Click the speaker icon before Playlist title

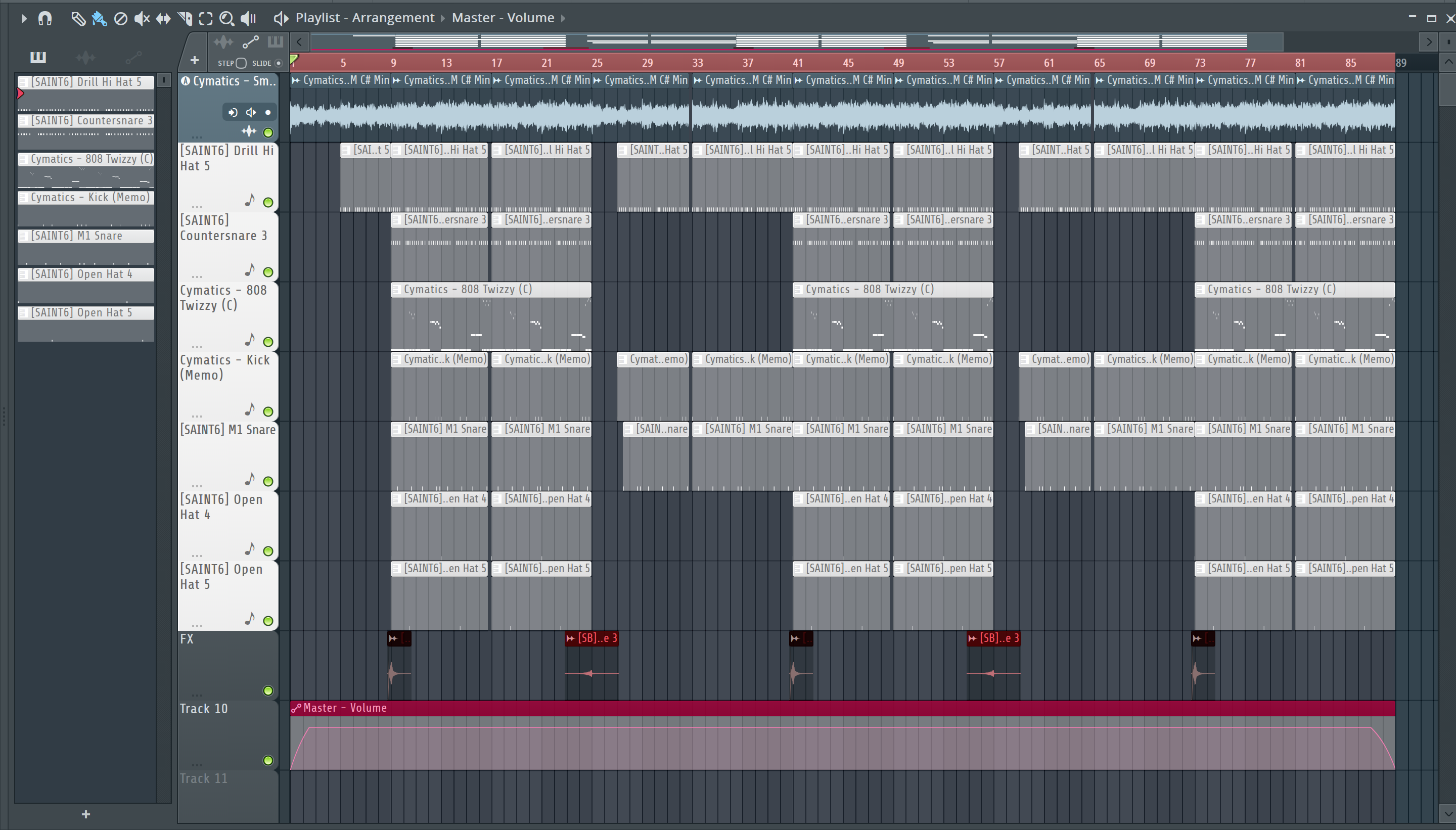click(281, 19)
